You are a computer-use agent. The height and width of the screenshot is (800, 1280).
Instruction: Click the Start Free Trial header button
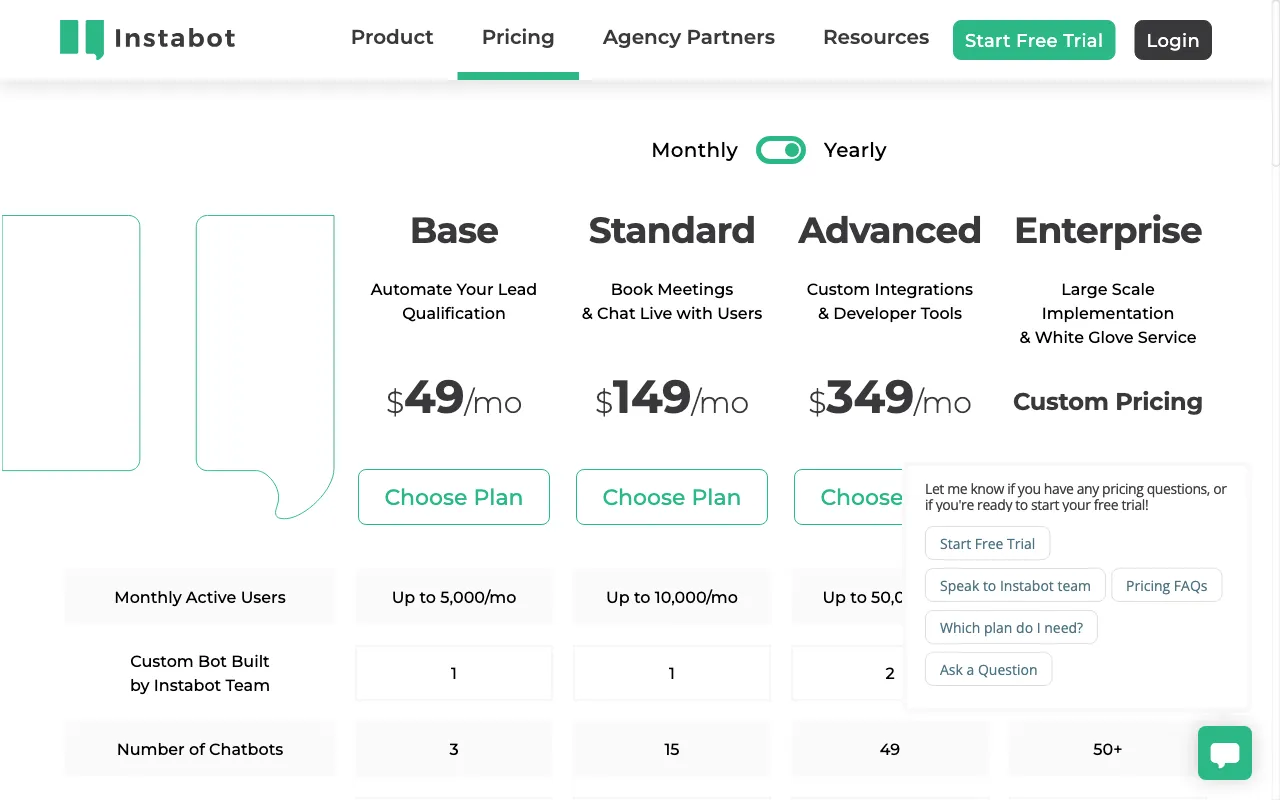click(x=1034, y=40)
